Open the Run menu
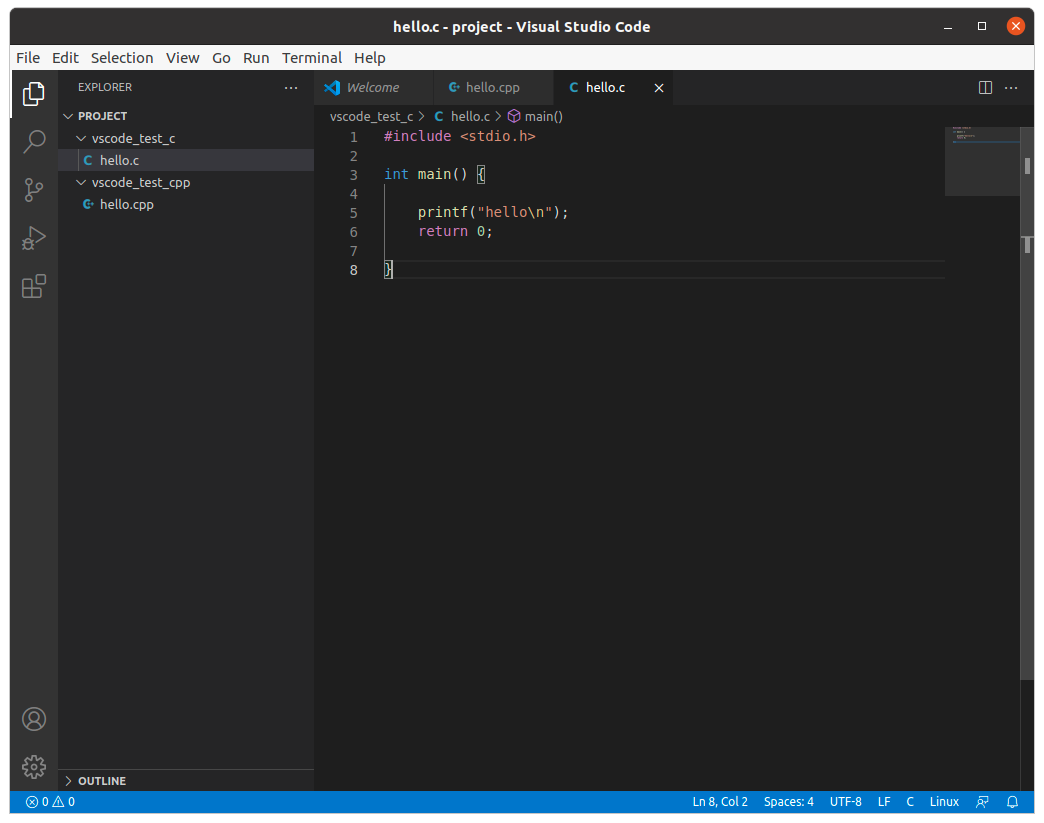Screen dimensions: 1044x823 pyautogui.click(x=256, y=58)
